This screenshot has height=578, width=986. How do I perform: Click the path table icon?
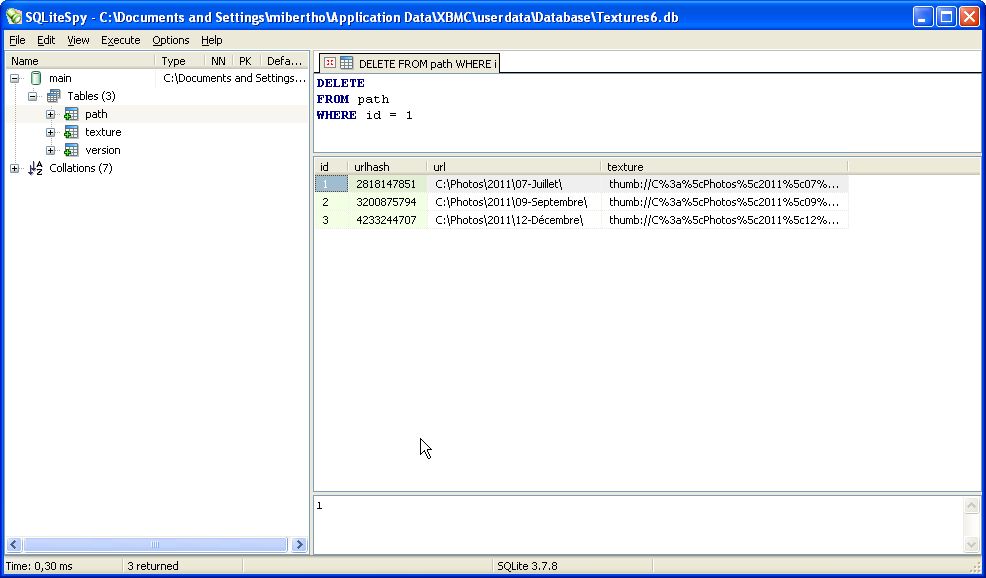[x=71, y=114]
